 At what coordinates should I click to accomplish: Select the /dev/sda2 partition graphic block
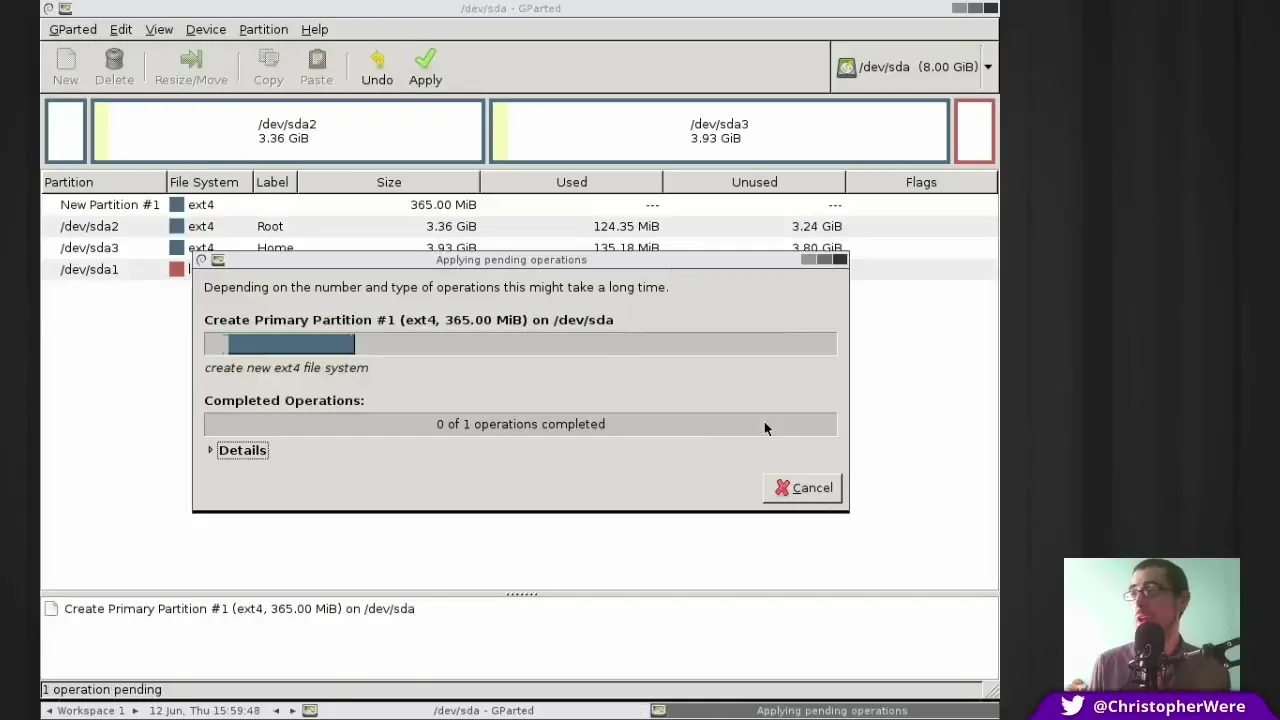288,131
